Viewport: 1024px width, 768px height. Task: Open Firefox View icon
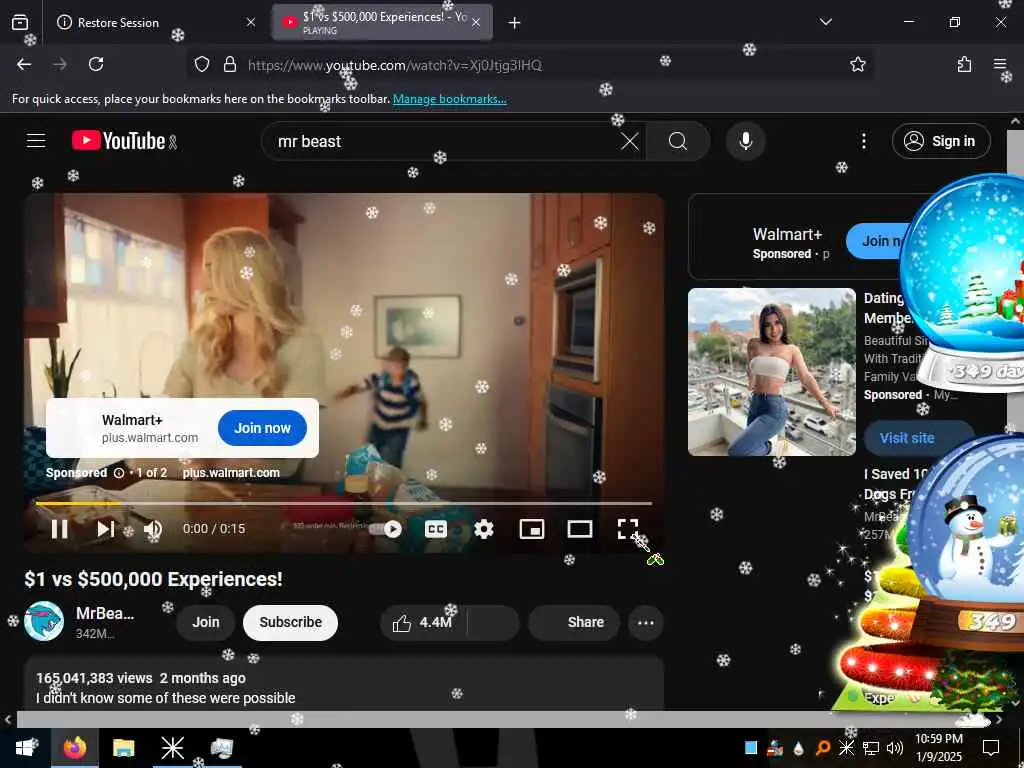[x=20, y=23]
